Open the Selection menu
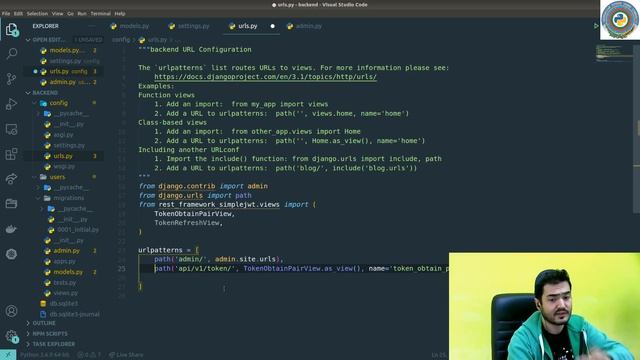640x360 pixels. (37, 13)
